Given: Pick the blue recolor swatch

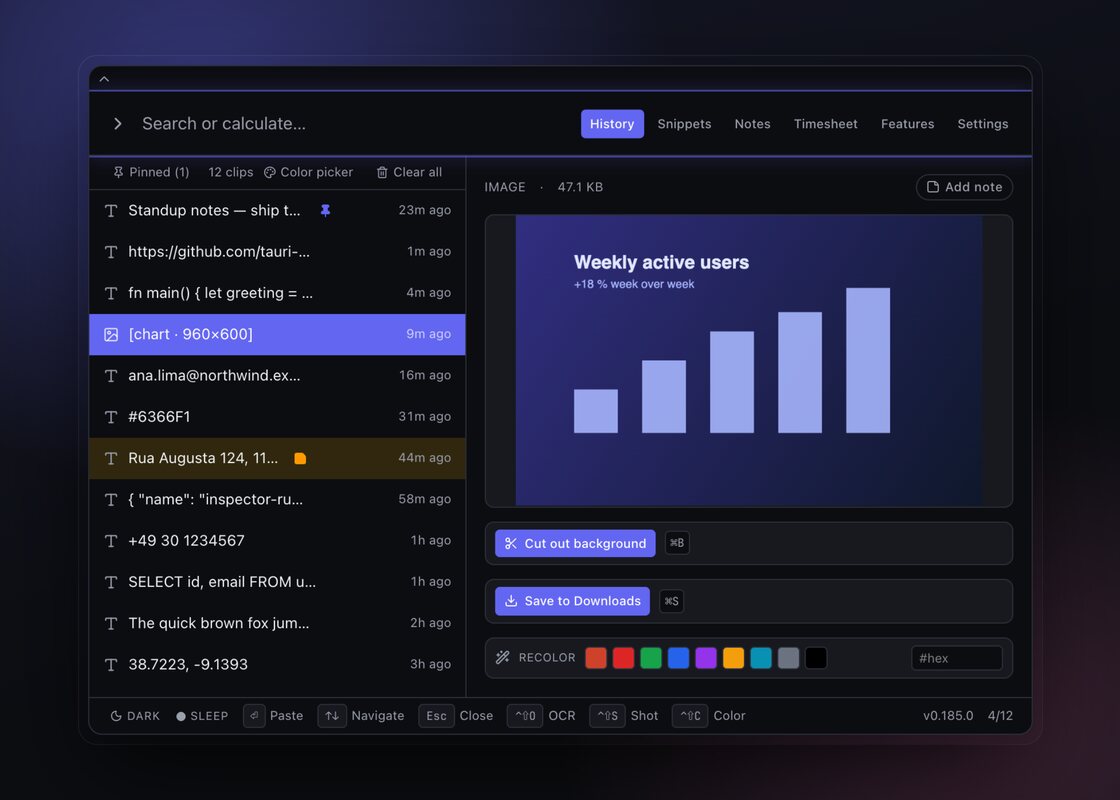Looking at the screenshot, I should (x=679, y=658).
